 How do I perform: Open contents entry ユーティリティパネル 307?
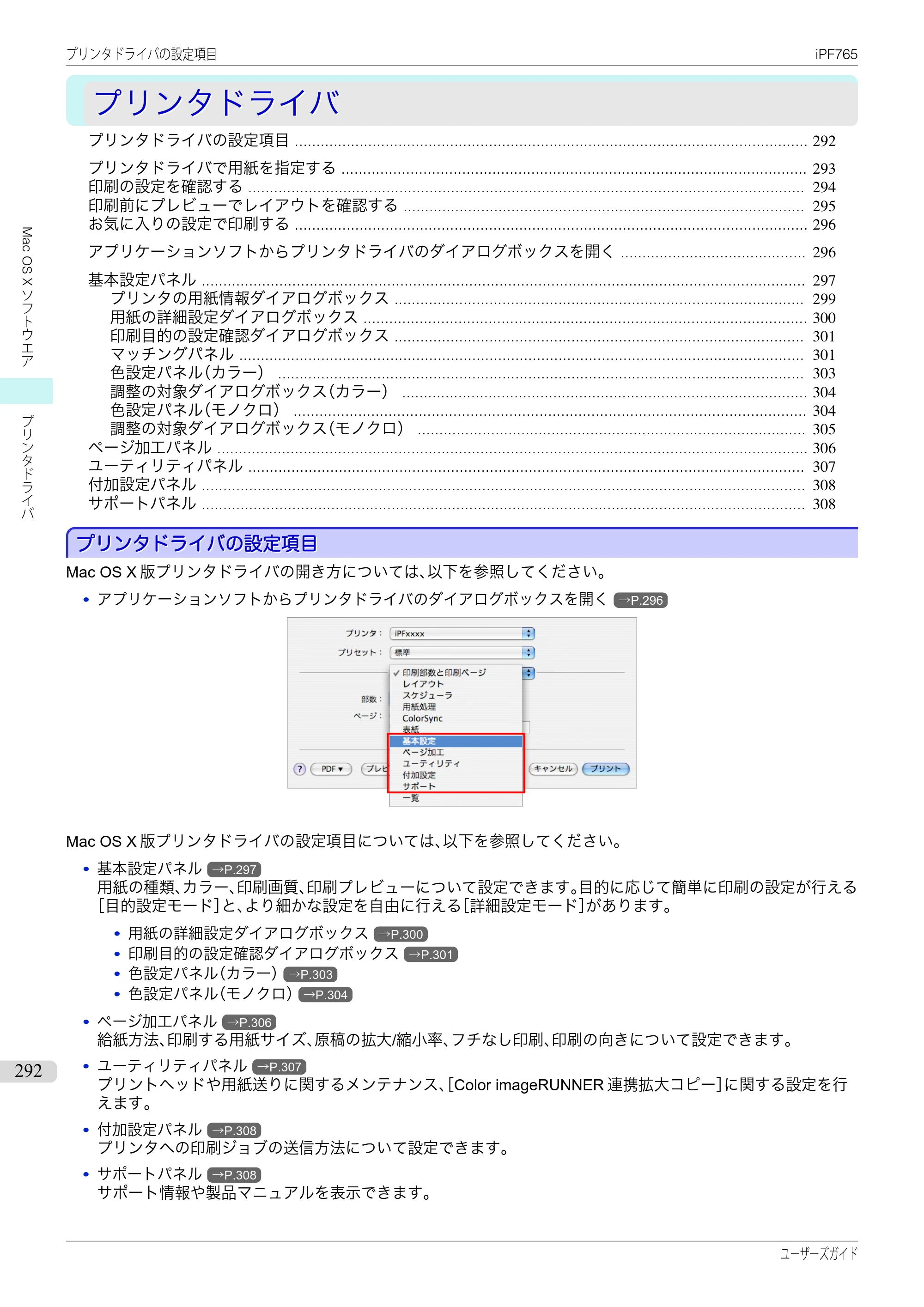pyautogui.click(x=462, y=466)
